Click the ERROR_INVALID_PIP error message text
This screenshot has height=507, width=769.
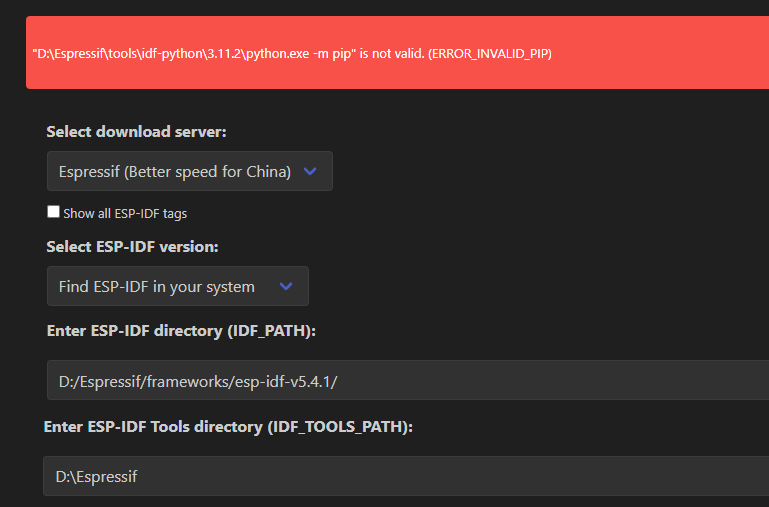click(292, 53)
